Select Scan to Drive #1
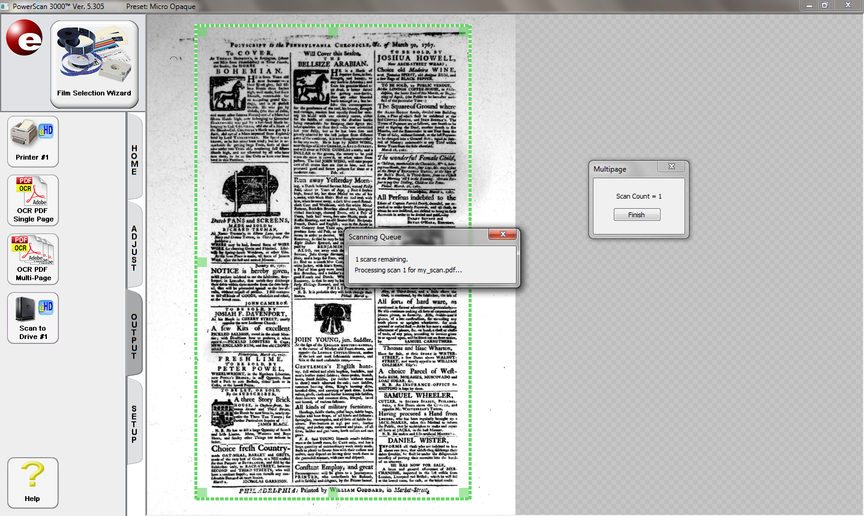This screenshot has width=864, height=516. (33, 318)
